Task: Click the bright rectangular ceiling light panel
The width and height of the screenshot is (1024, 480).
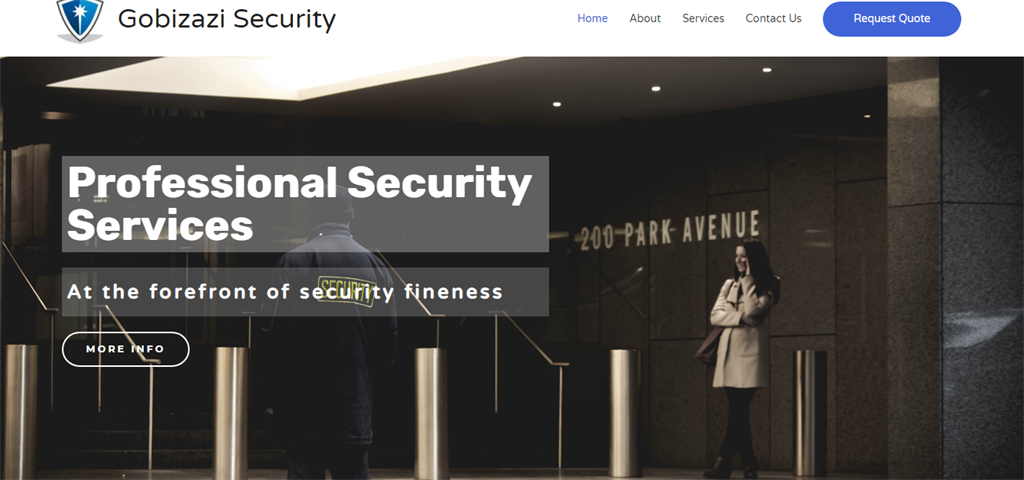Action: point(281,77)
